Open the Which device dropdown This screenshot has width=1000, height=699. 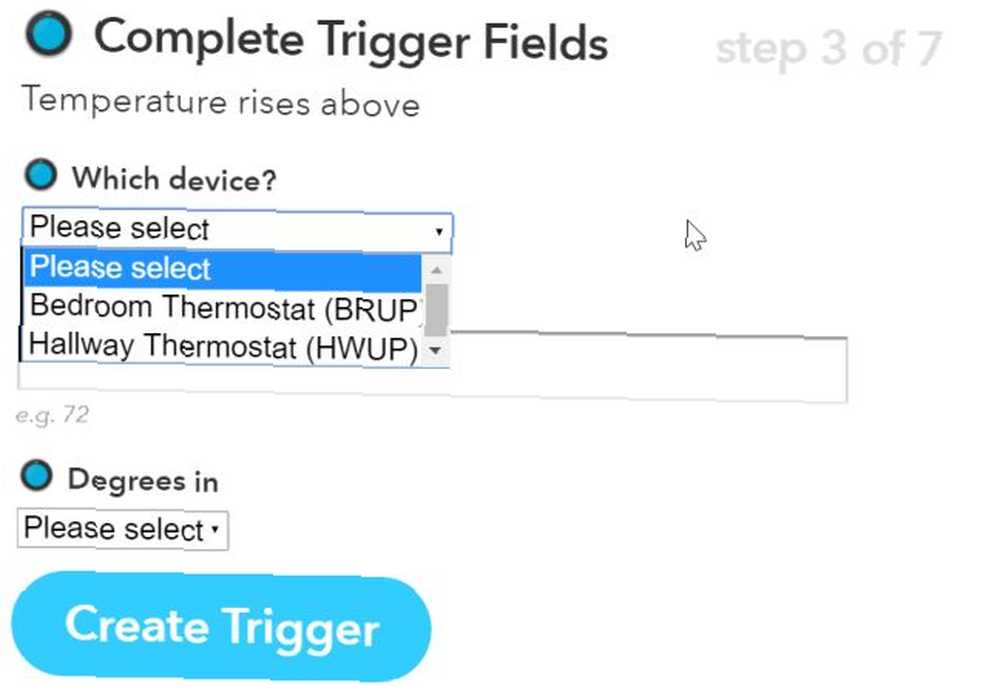pos(237,229)
